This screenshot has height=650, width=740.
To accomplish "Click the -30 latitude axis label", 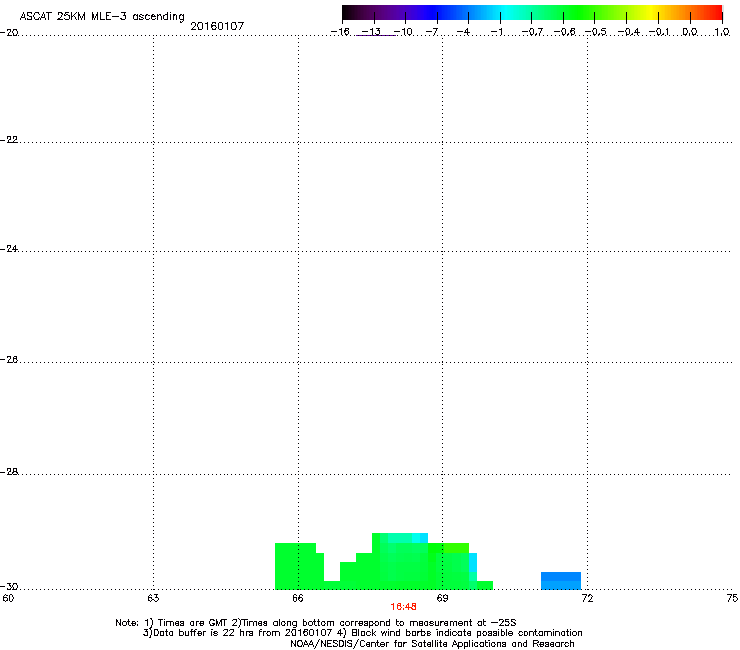I will tap(9, 586).
